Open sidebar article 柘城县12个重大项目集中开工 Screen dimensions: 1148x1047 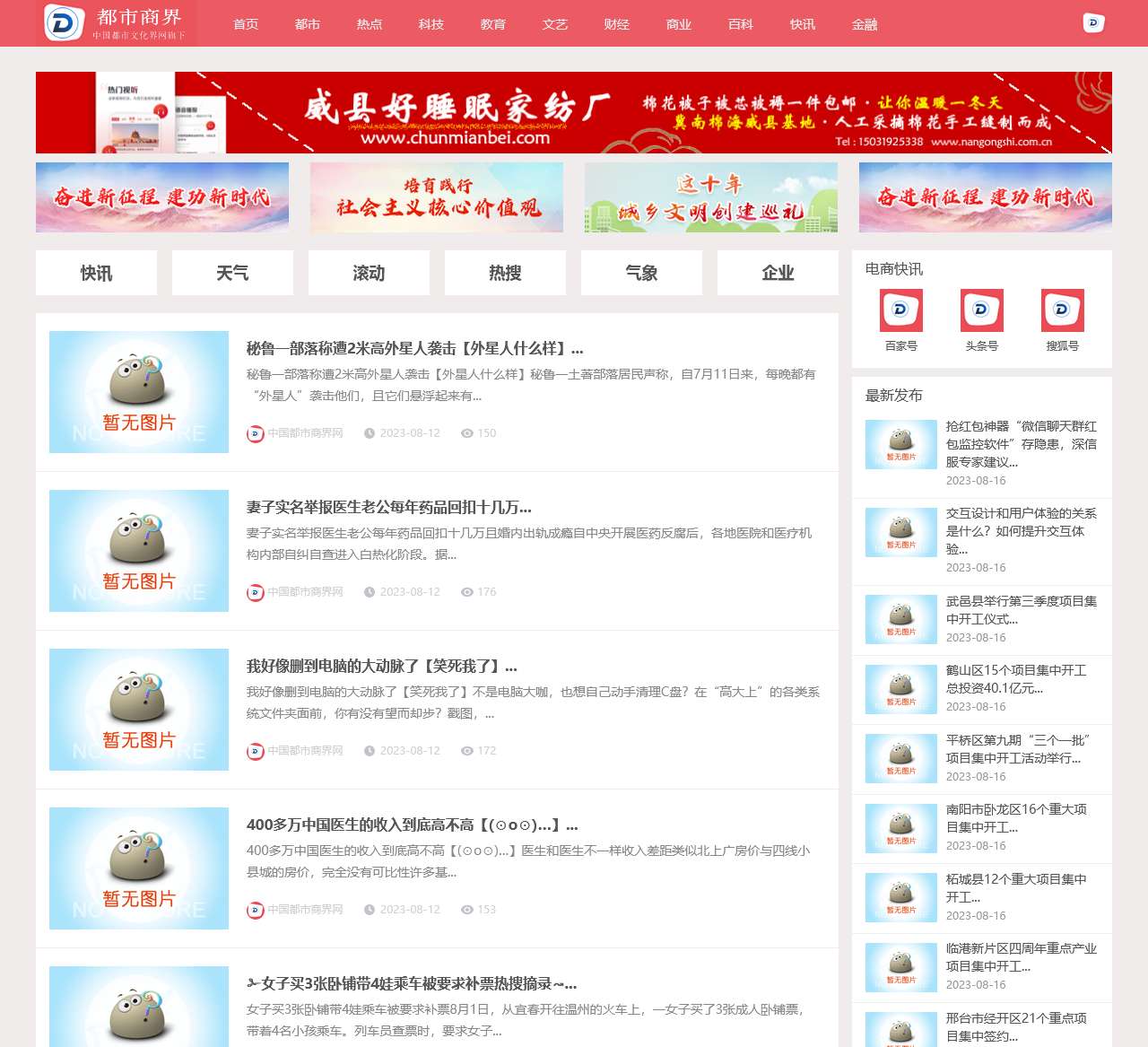coord(1017,888)
